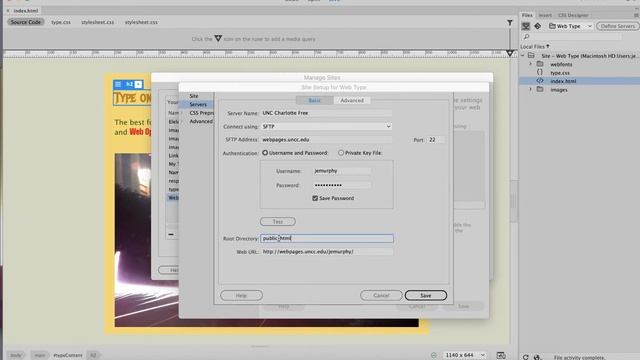Click the media query triangle icon in hint text

coord(218,38)
